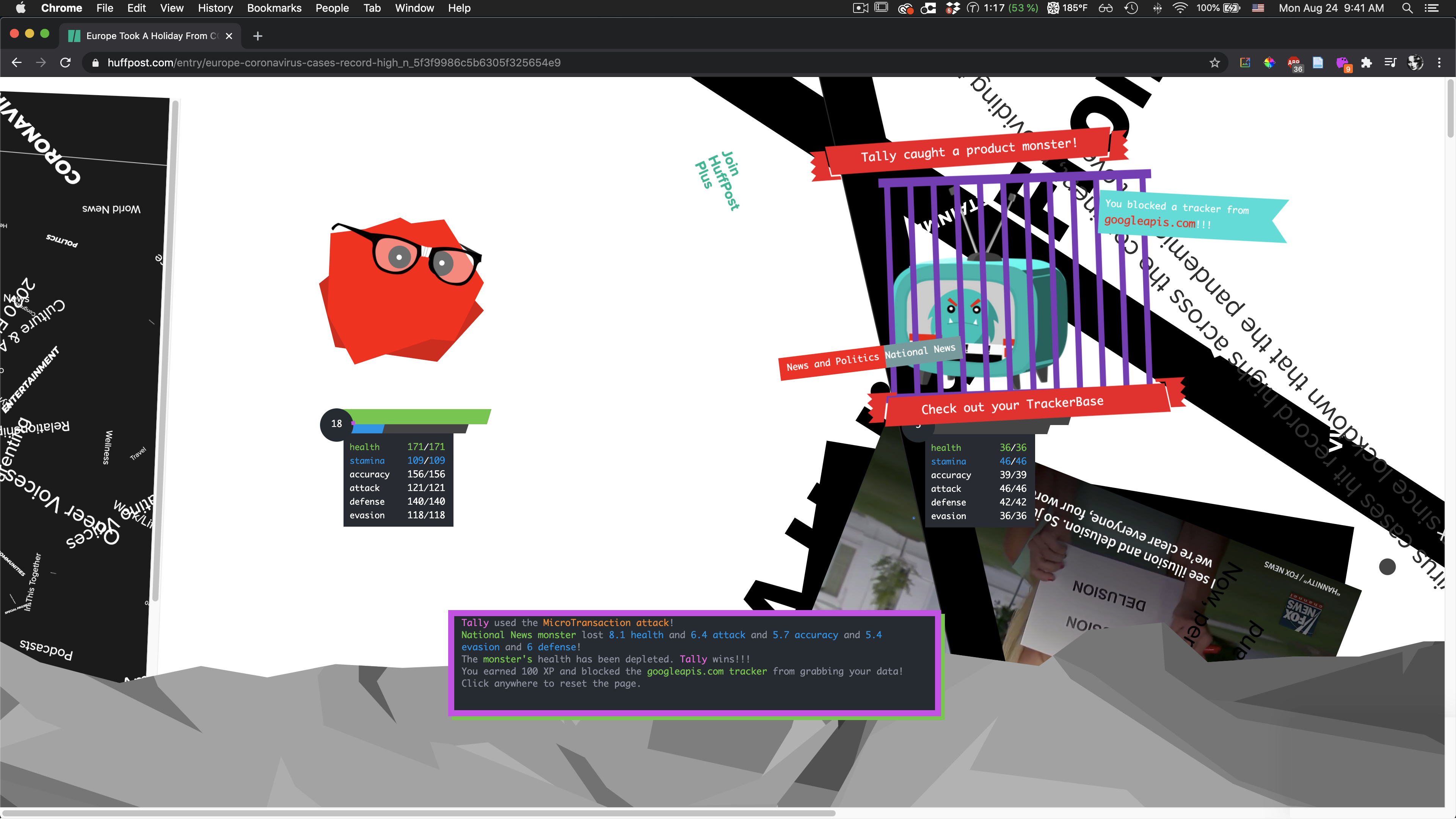The image size is (1456, 819).
Task: Click the red Tally character
Action: [x=401, y=291]
